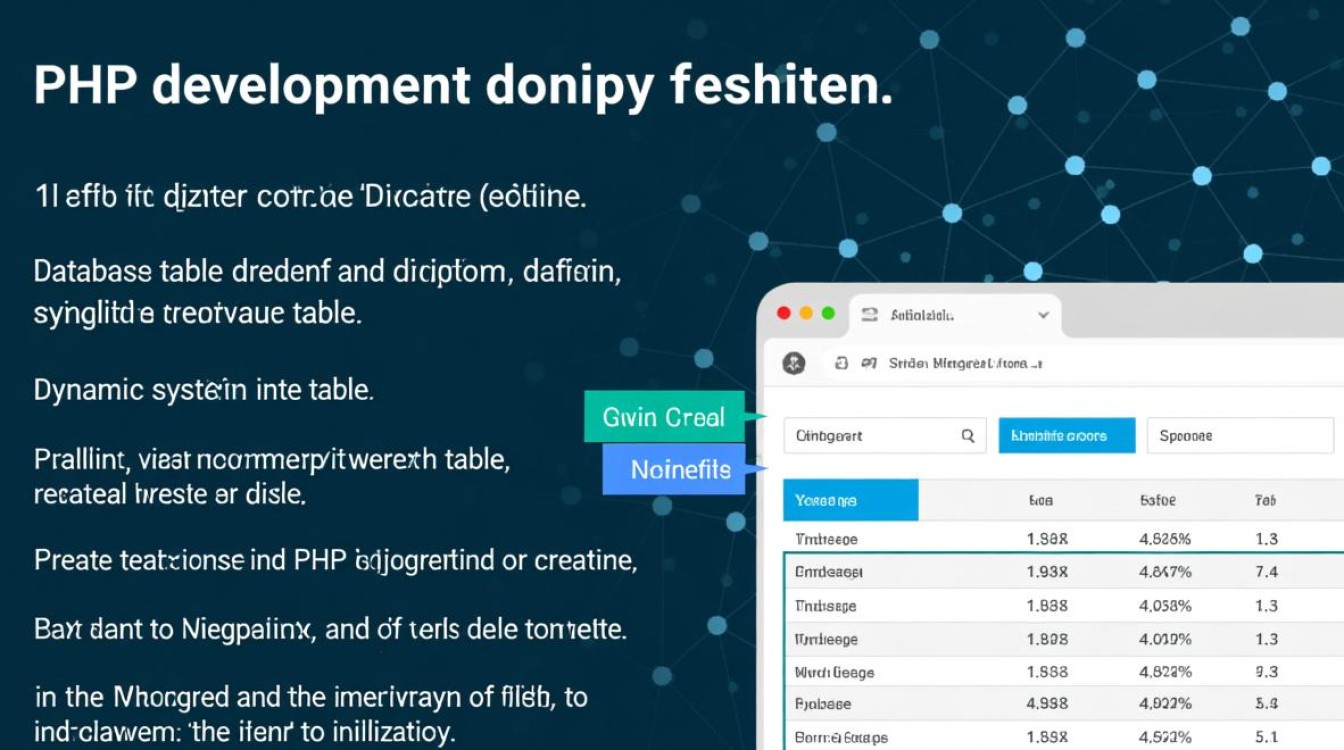Click the yellow window minimize dot
Screen dimensions: 1344x750
[807, 313]
